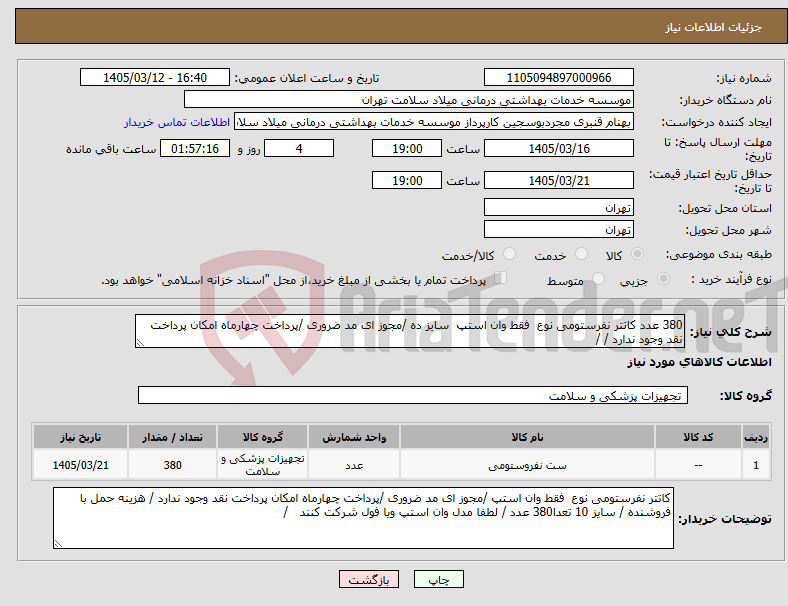The image size is (788, 606).
Task: Click the کد کالا cell showing --
Action: click(698, 465)
